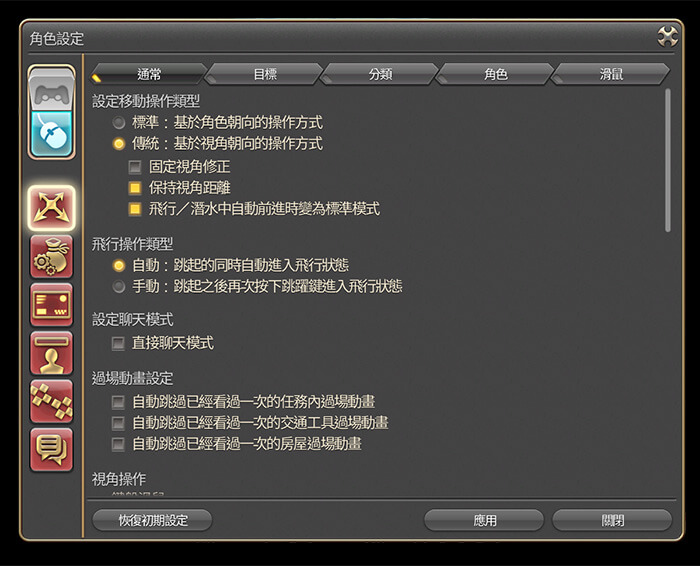This screenshot has height=566, width=700.
Task: Open the chat log settings icon
Action: click(x=51, y=449)
